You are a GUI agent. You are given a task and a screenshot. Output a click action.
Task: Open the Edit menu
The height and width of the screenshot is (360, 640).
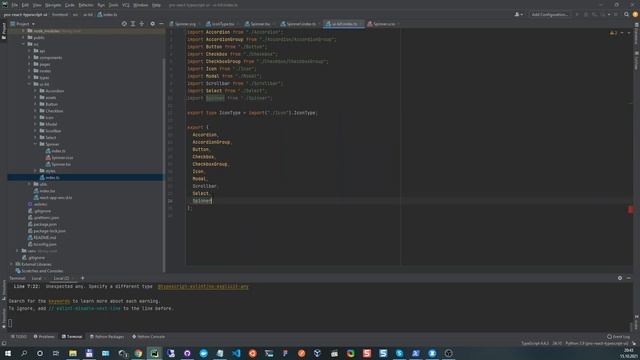click(25, 5)
